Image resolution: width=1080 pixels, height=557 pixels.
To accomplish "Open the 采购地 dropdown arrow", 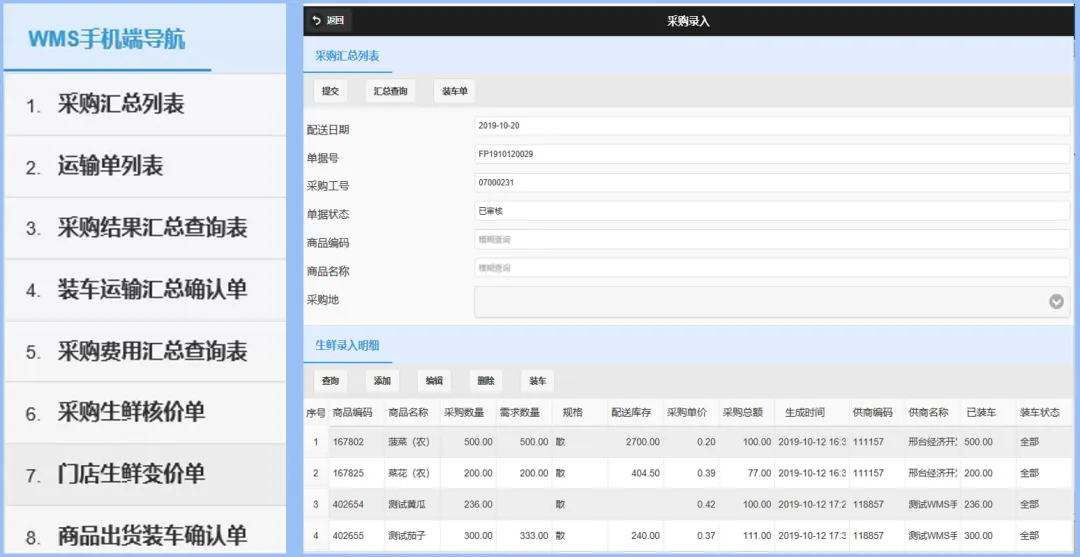I will coord(1056,302).
